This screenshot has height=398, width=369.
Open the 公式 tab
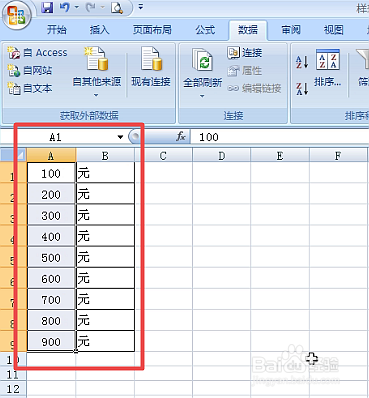click(205, 30)
